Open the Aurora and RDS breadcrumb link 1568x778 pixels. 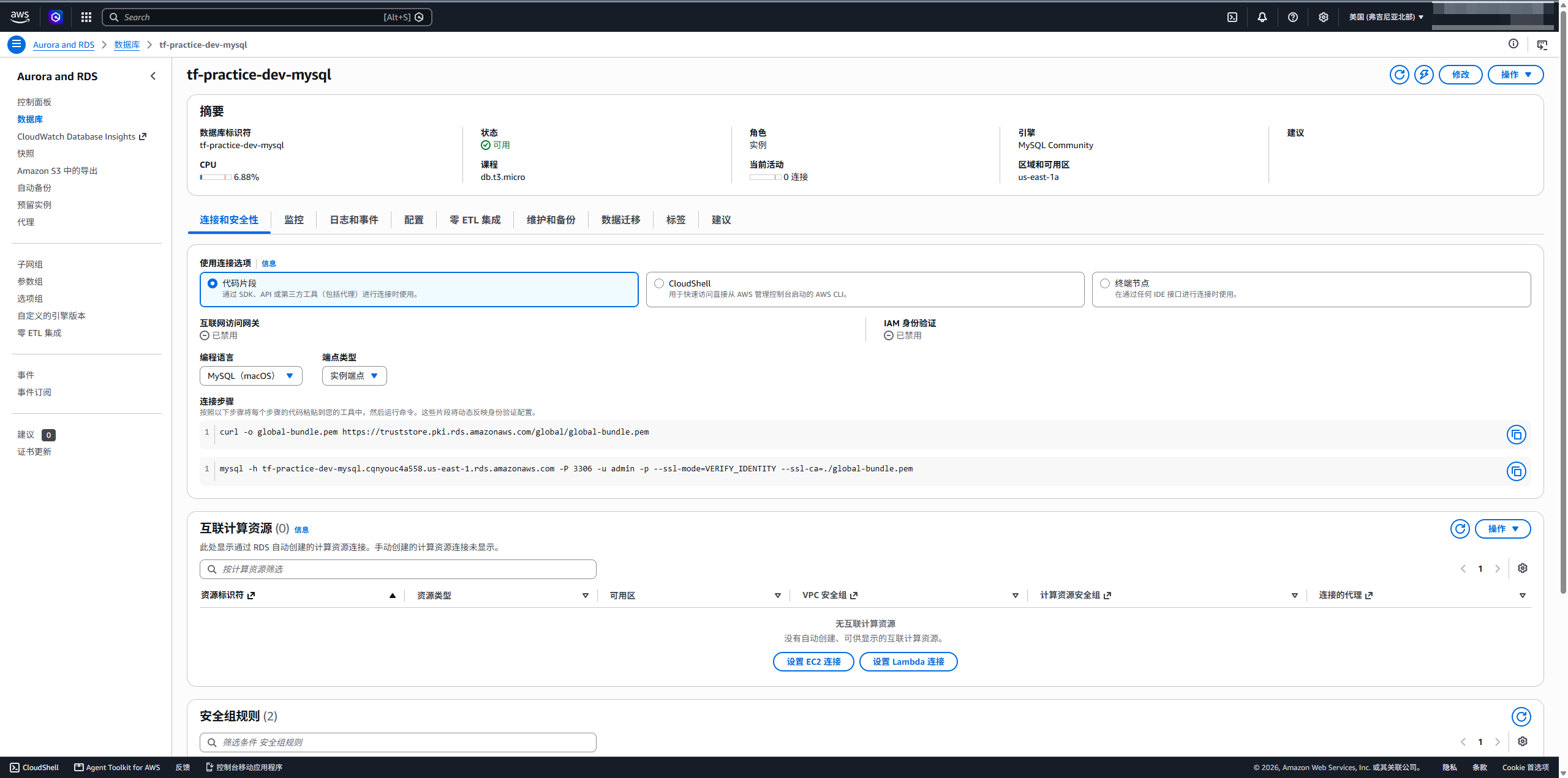click(64, 45)
